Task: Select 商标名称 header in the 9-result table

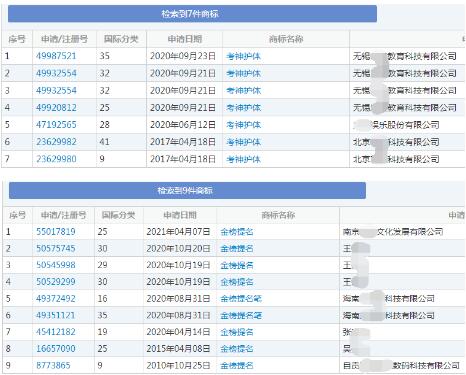Action: click(x=278, y=215)
